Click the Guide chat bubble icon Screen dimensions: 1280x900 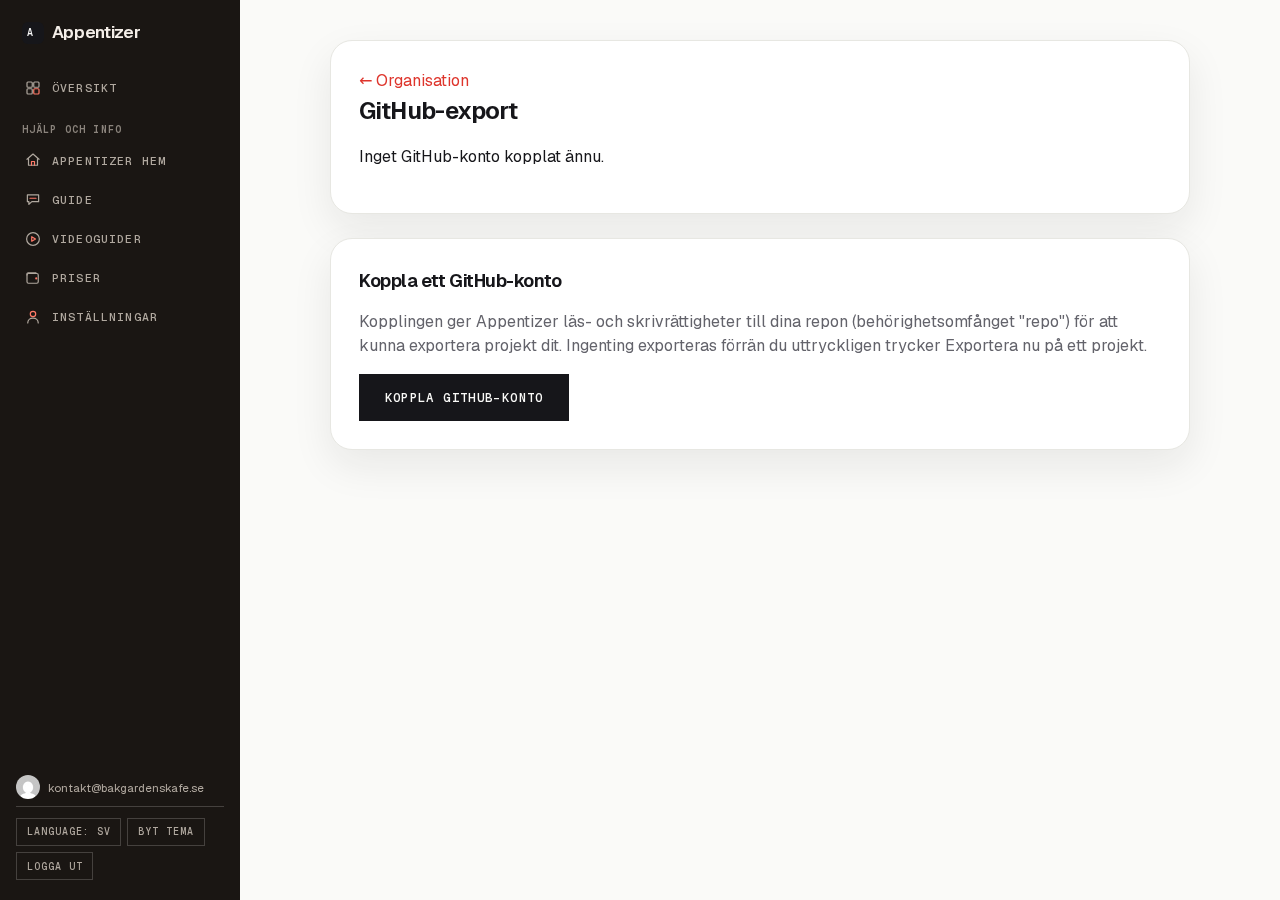33,199
